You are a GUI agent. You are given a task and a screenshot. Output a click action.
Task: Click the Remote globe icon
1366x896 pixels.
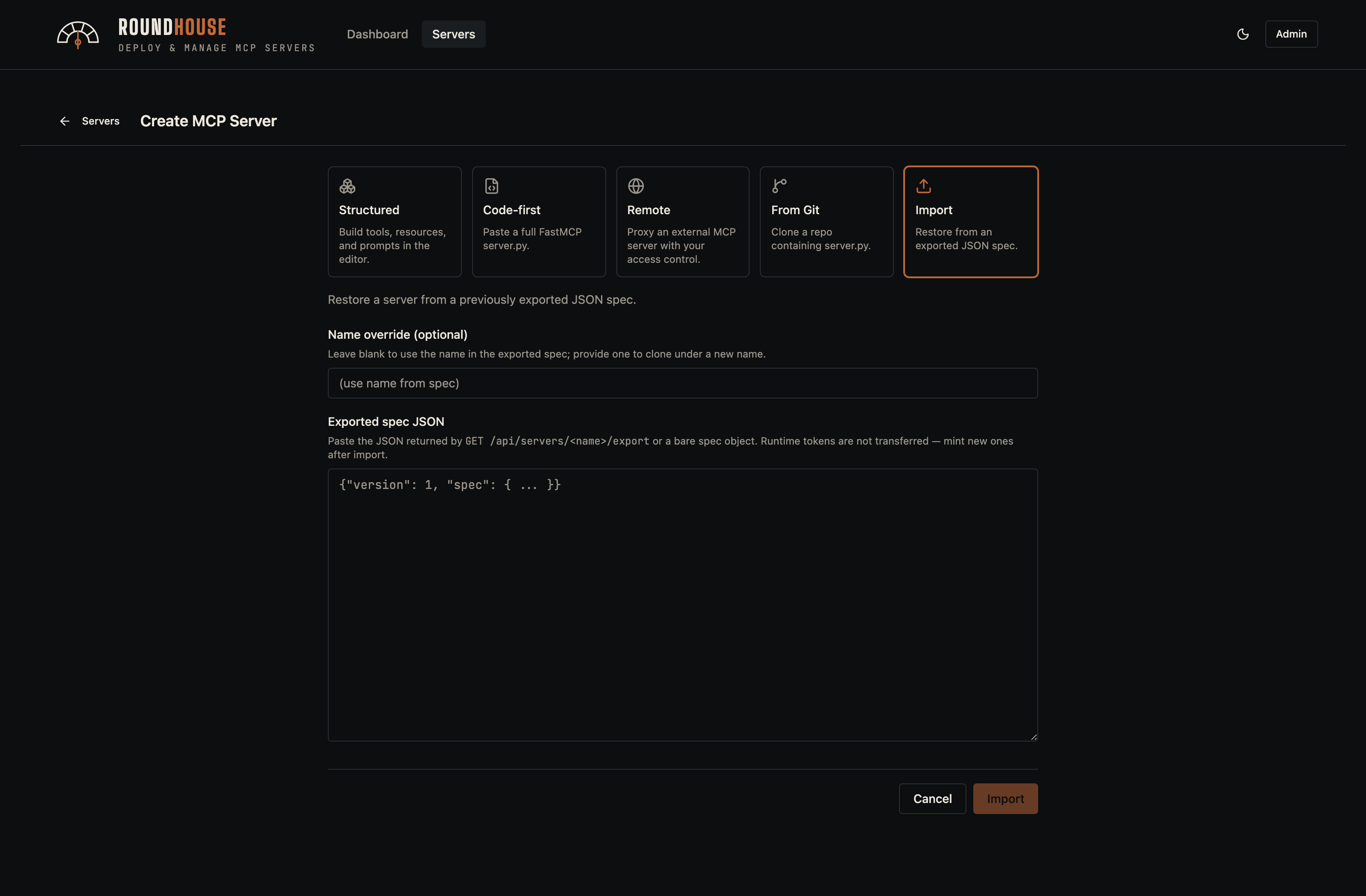635,186
